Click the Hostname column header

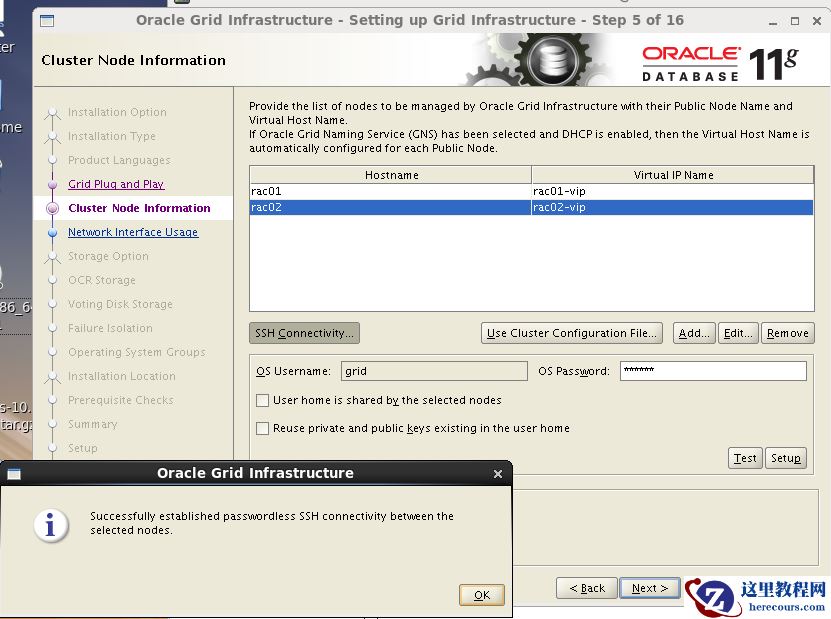[391, 175]
